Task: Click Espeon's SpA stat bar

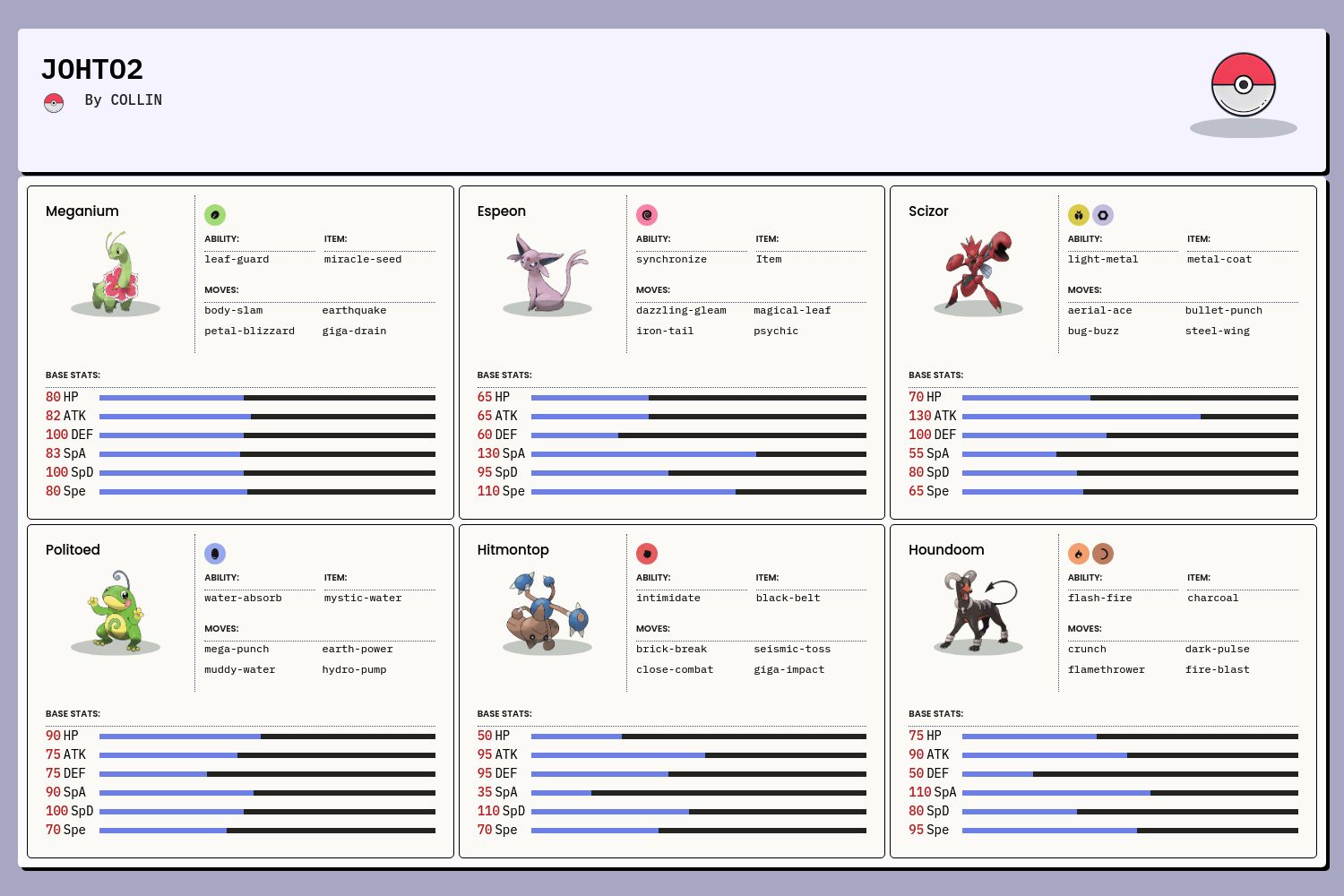Action: pos(698,454)
